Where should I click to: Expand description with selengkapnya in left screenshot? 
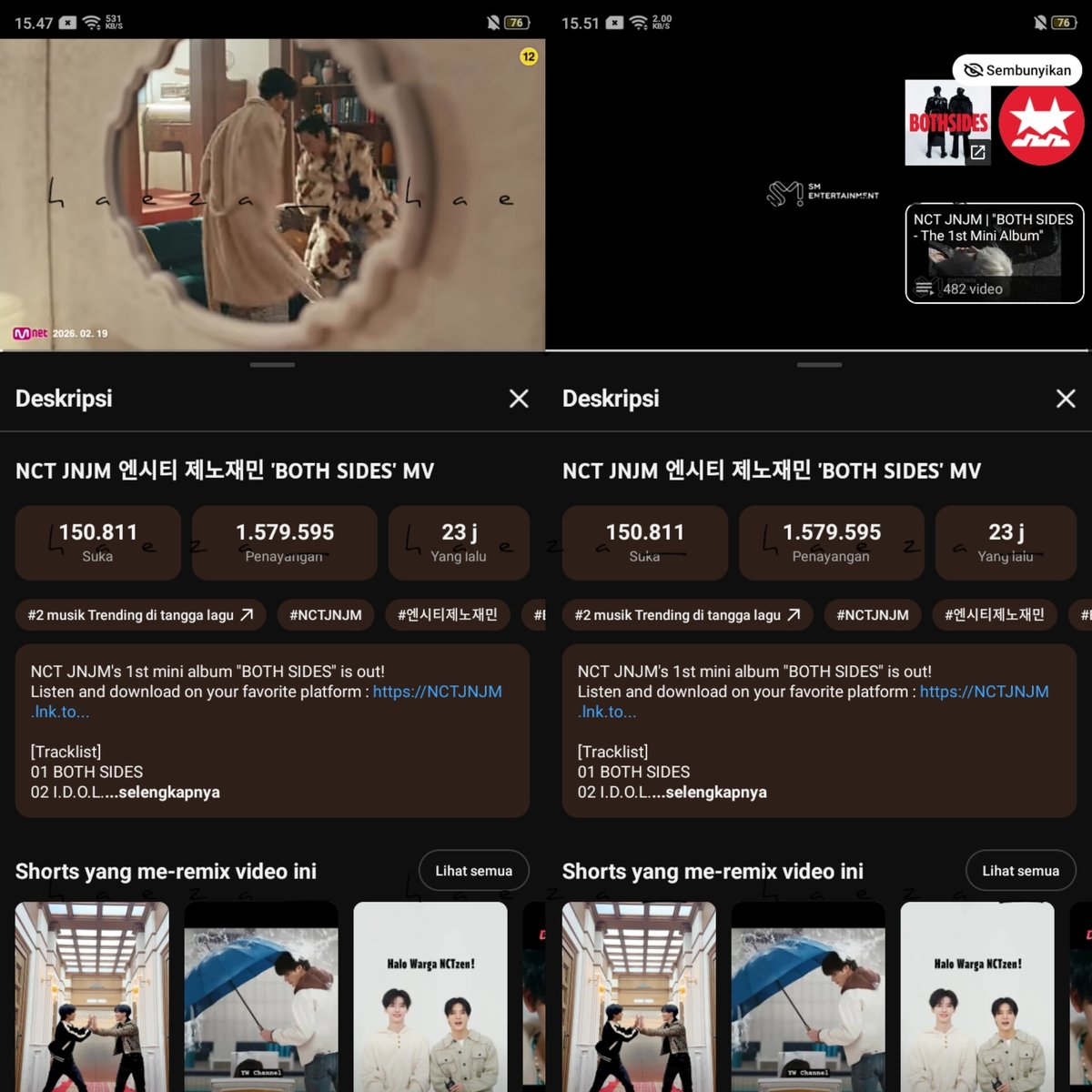(169, 793)
